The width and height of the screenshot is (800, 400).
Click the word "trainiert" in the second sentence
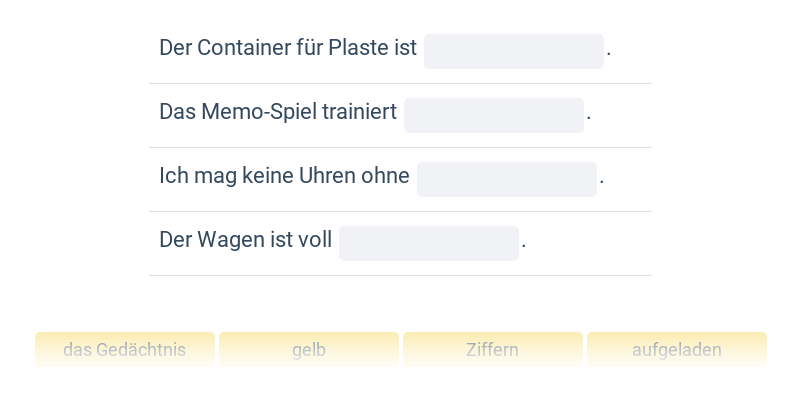coord(360,112)
